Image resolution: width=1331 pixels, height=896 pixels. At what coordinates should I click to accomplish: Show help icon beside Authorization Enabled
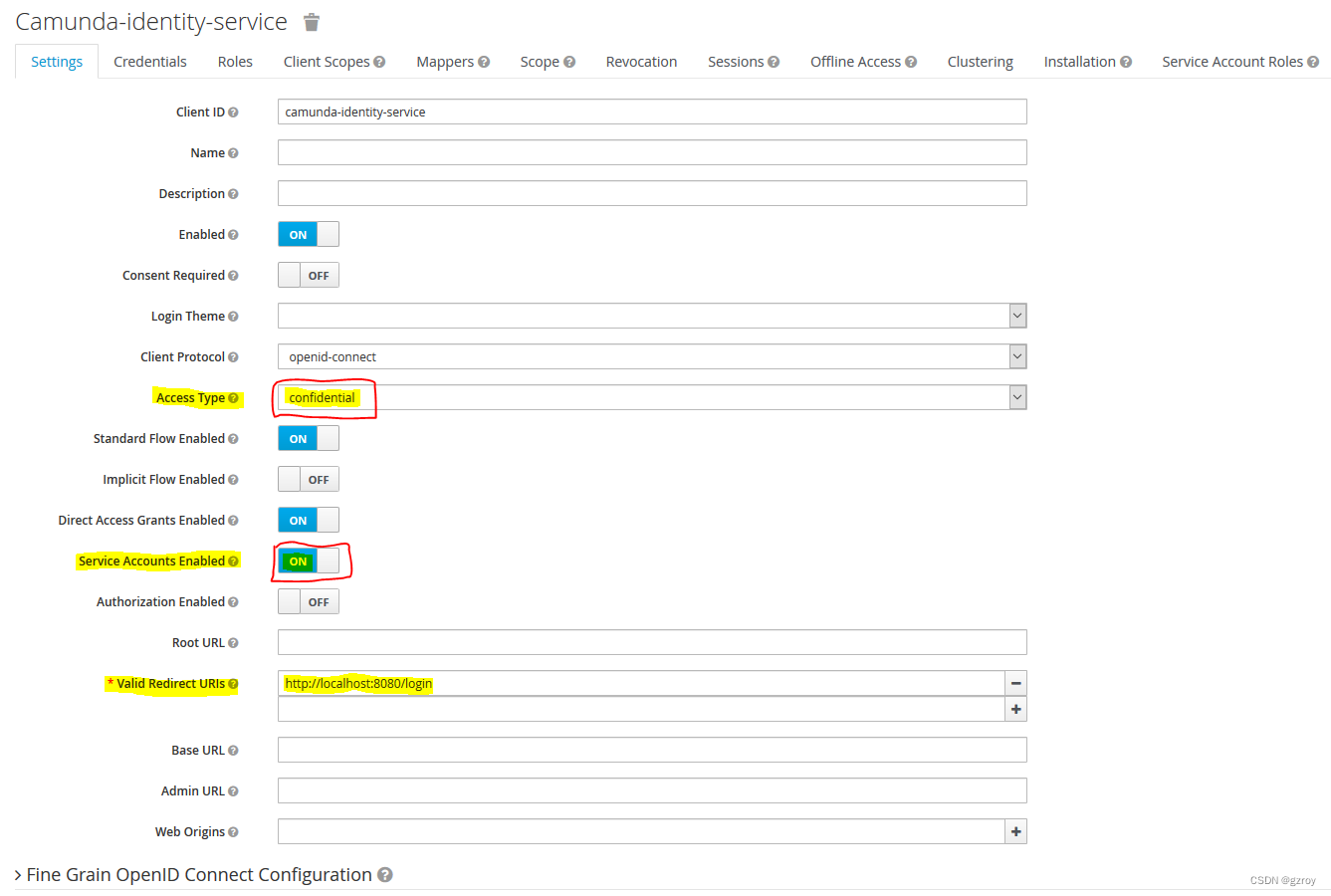pos(233,602)
